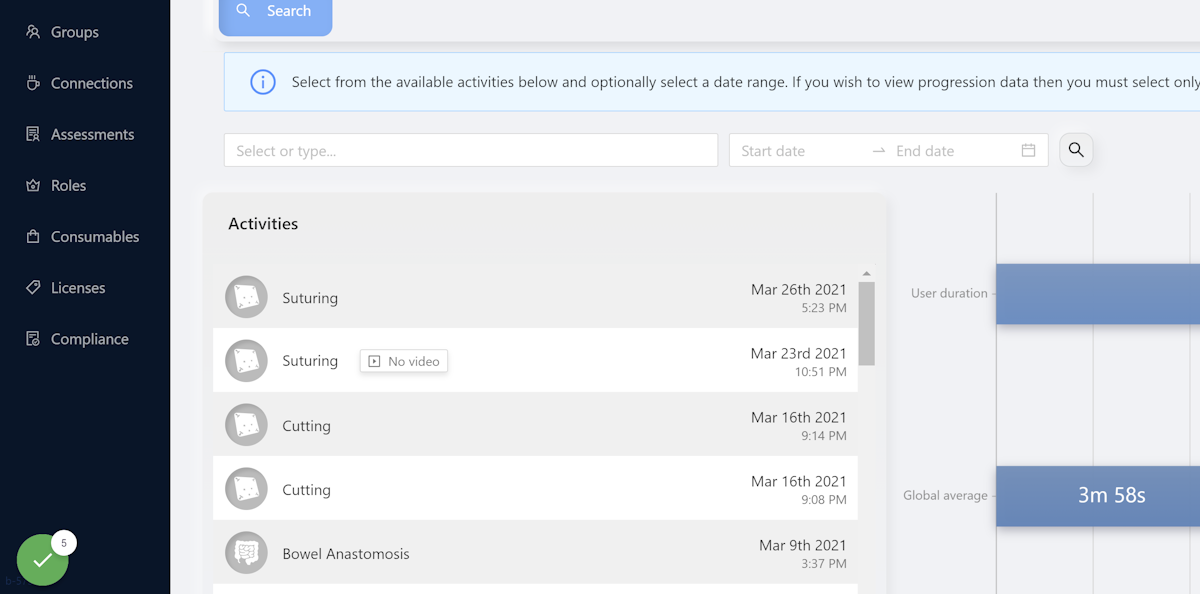The height and width of the screenshot is (594, 1200).
Task: Open the Assessments sidebar icon
Action: tap(33, 134)
